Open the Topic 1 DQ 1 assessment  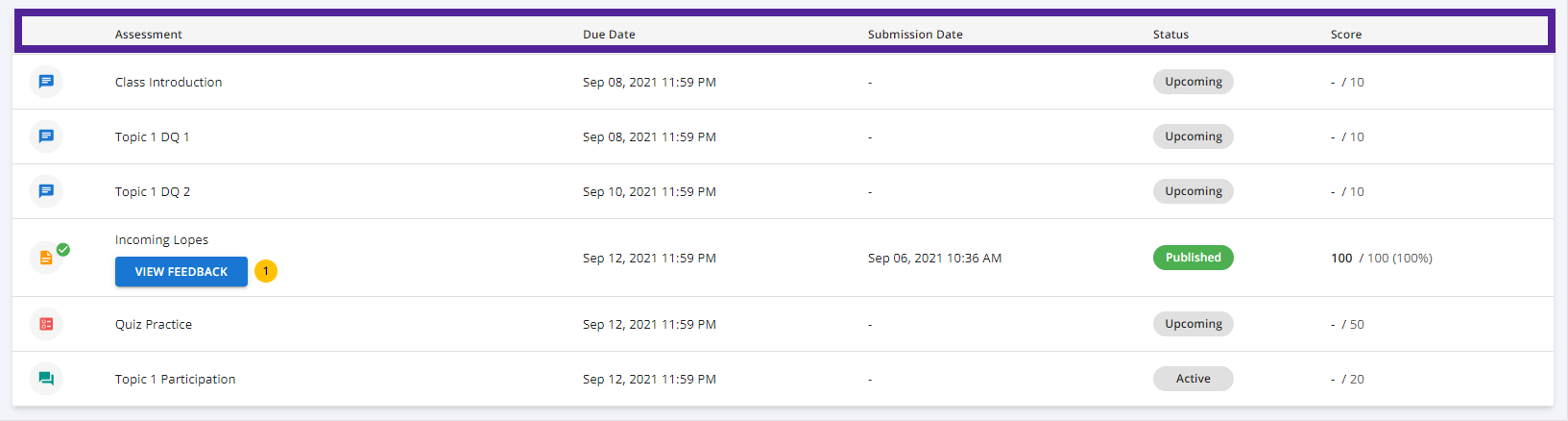(152, 136)
